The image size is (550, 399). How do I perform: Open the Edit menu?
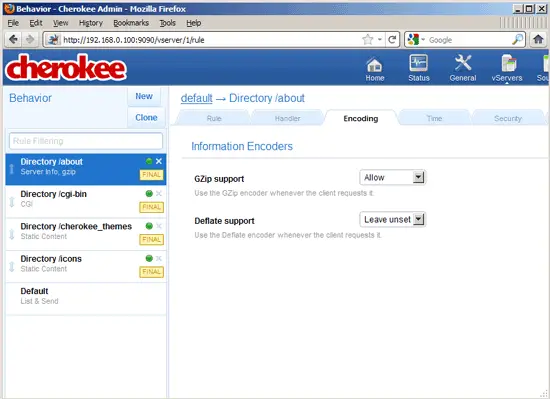pyautogui.click(x=36, y=23)
